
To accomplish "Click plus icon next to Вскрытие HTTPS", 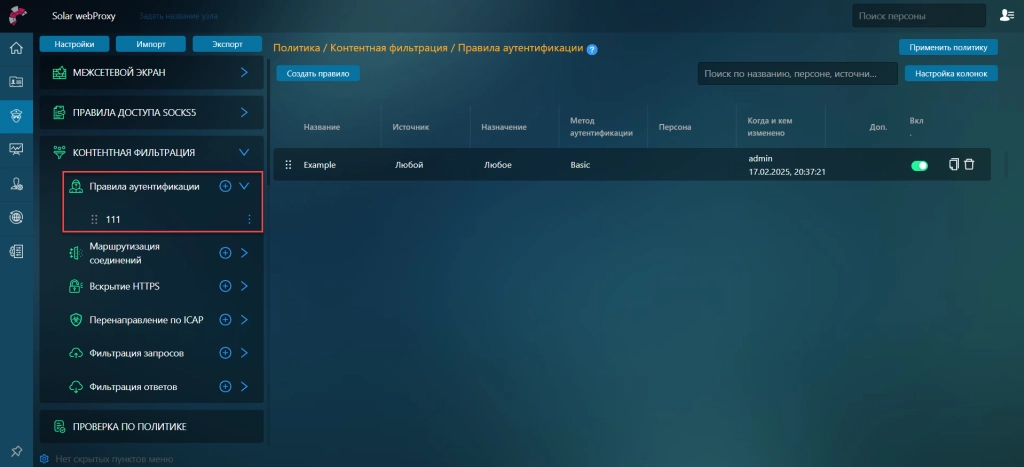I will [225, 286].
